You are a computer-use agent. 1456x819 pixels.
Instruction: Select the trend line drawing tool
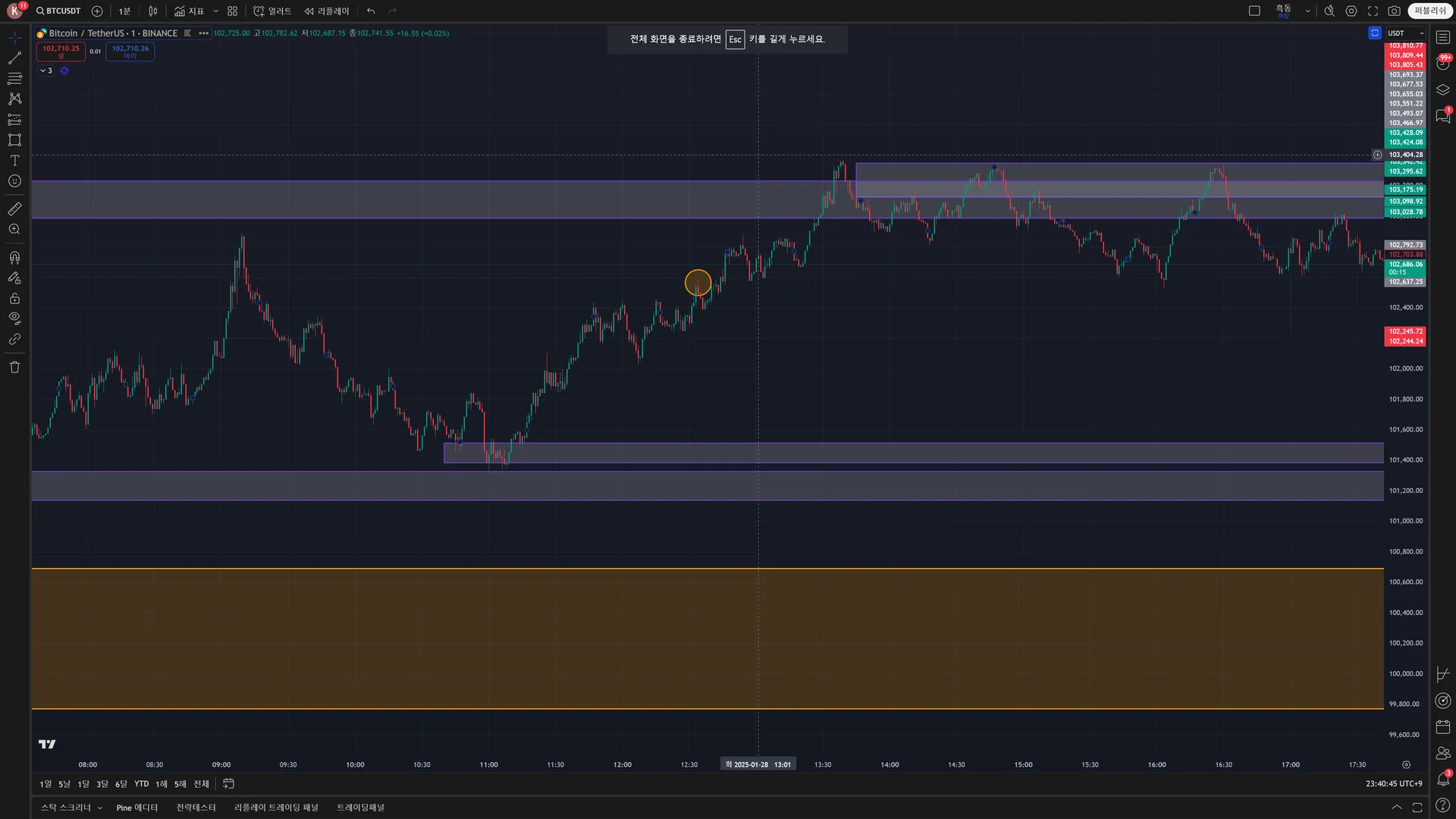tap(14, 58)
